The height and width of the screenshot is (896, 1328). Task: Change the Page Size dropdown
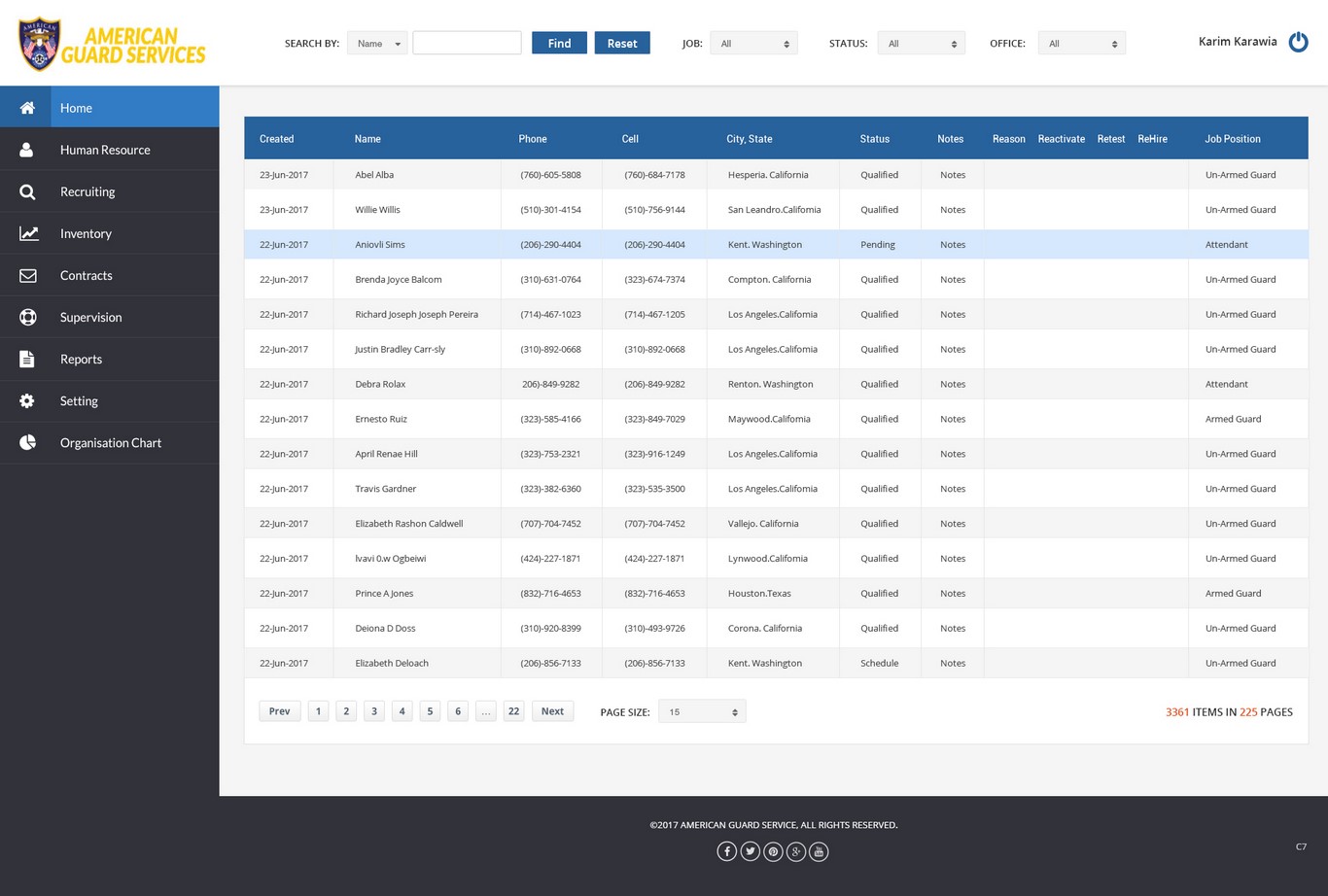[x=702, y=711]
